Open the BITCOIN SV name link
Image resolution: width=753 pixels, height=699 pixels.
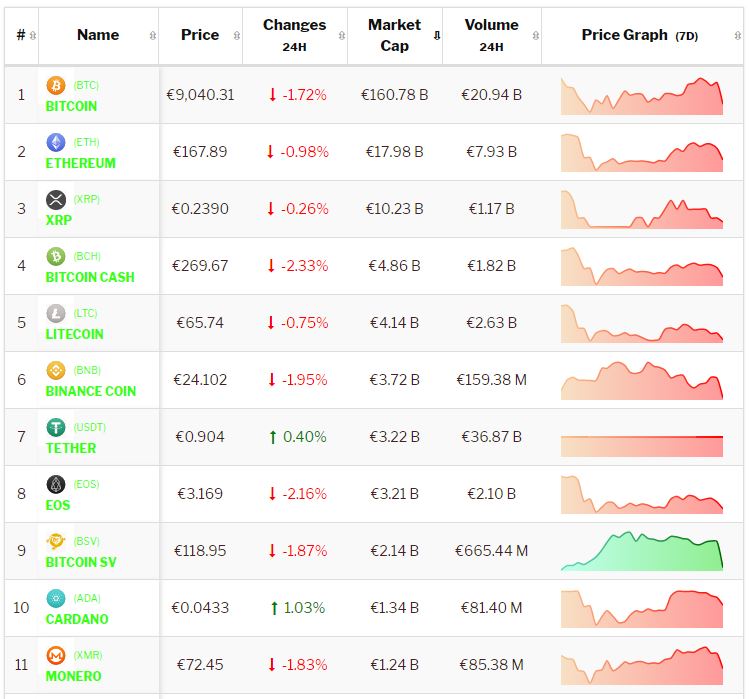(81, 562)
